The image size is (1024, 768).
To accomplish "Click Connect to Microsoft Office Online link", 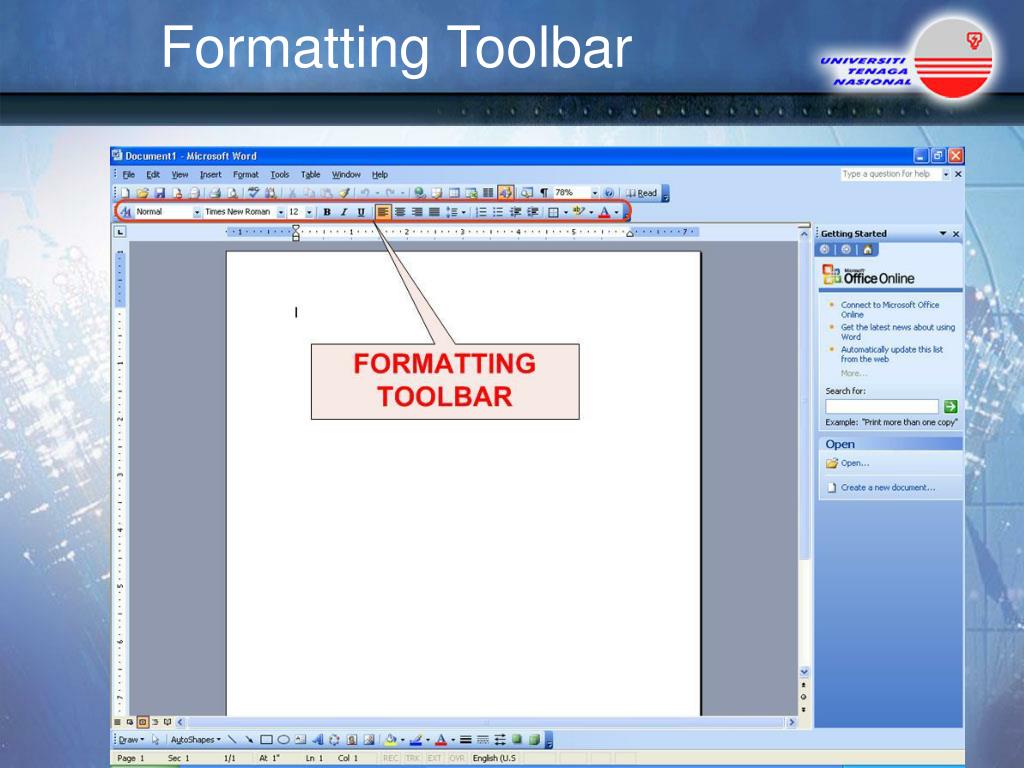I will point(889,310).
